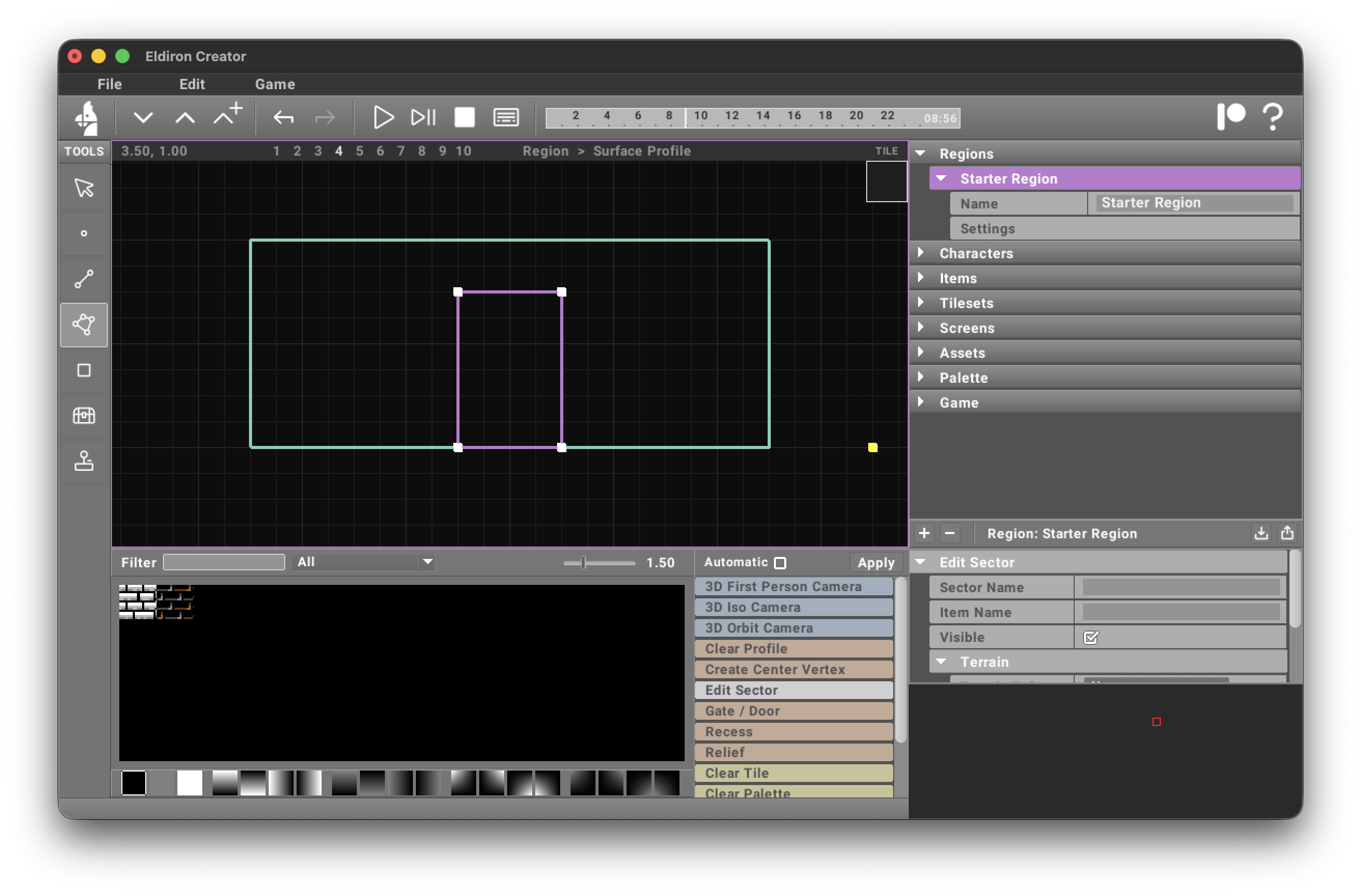Open the treasure chest items tool
Viewport: 1361px width, 896px height.
(84, 416)
